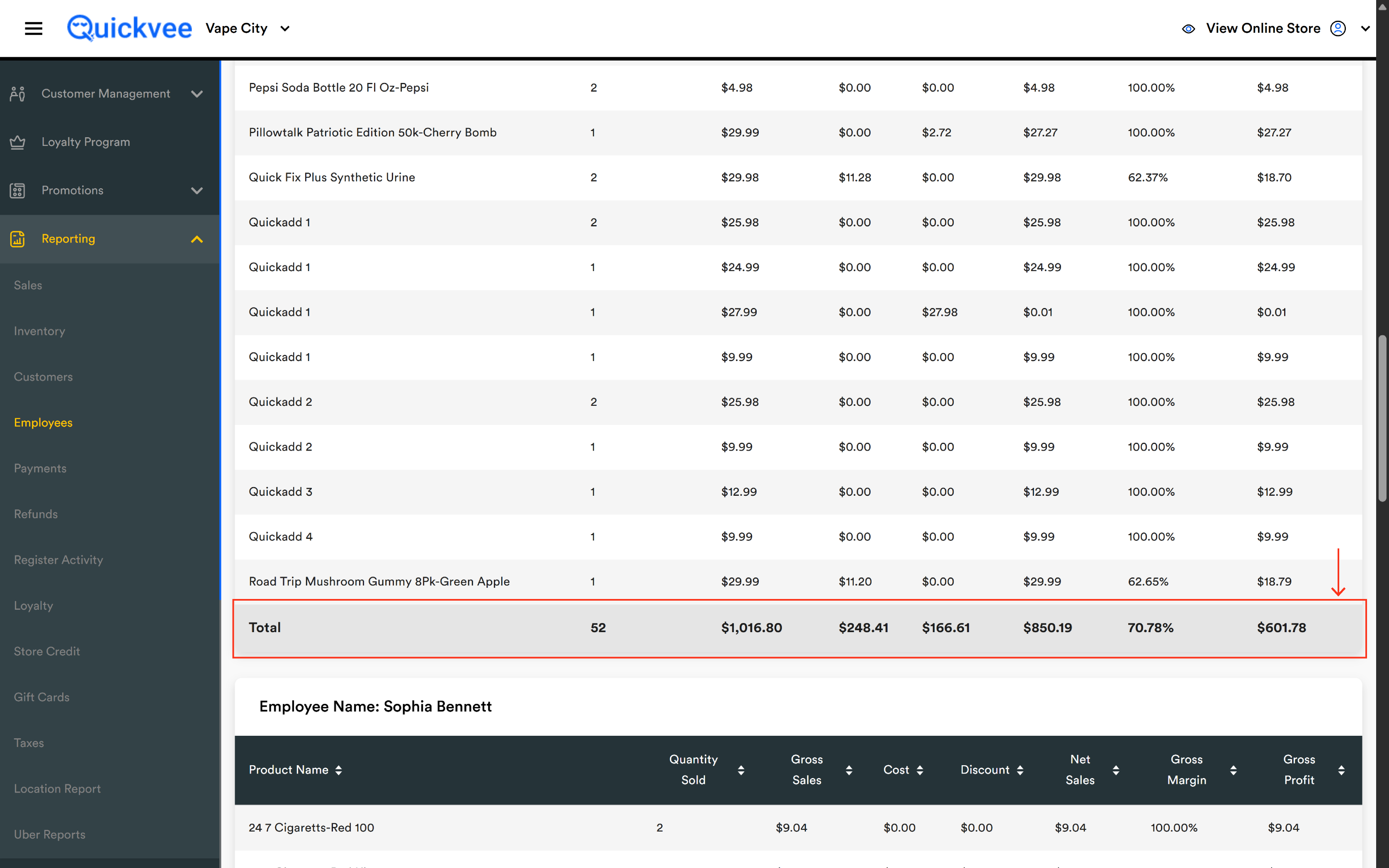Viewport: 1389px width, 868px height.
Task: Click Quantity Sold column header
Action: pos(693,769)
